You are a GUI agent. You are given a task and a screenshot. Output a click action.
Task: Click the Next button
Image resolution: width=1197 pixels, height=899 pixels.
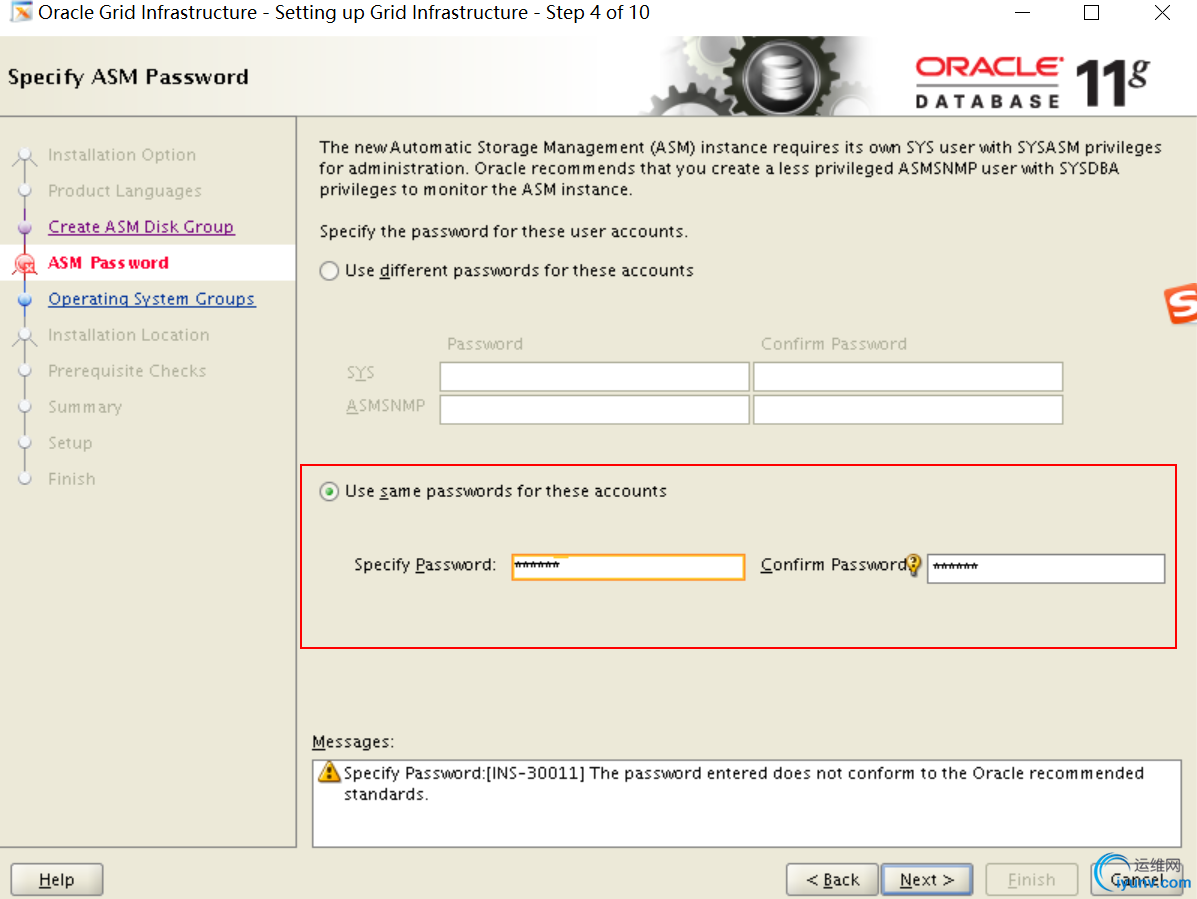click(927, 880)
